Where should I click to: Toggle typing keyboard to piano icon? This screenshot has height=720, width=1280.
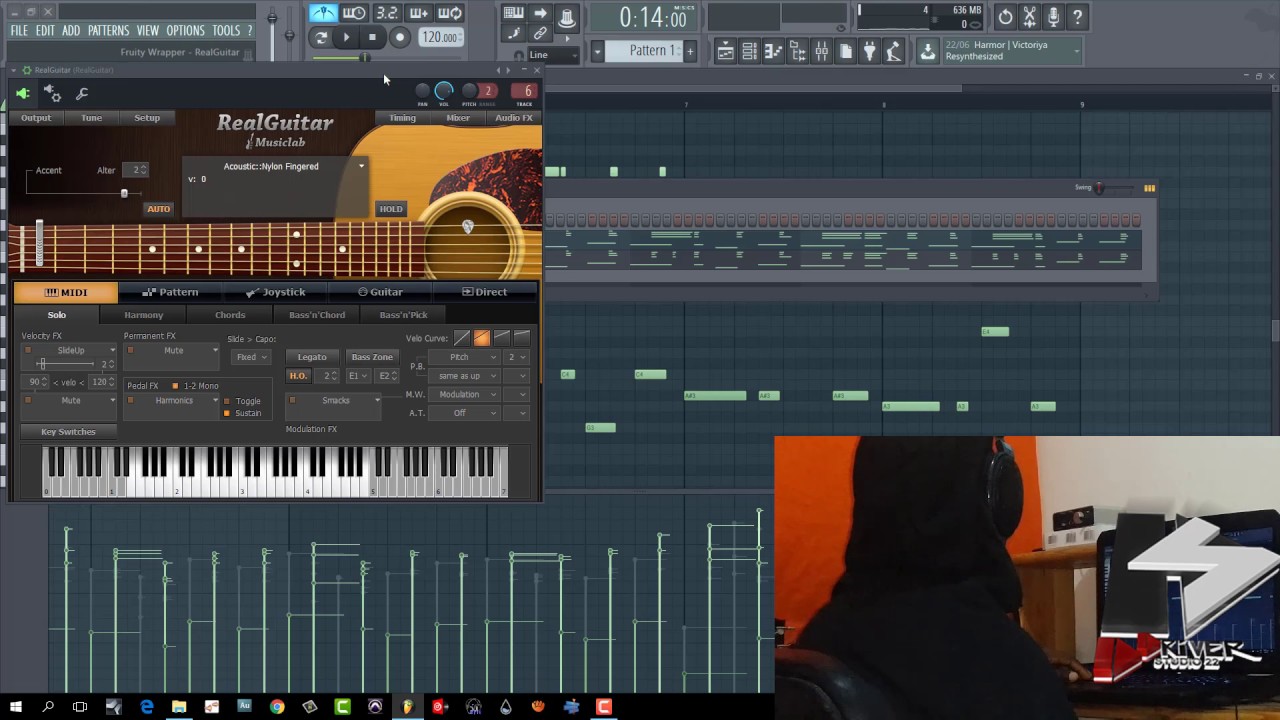tap(514, 13)
